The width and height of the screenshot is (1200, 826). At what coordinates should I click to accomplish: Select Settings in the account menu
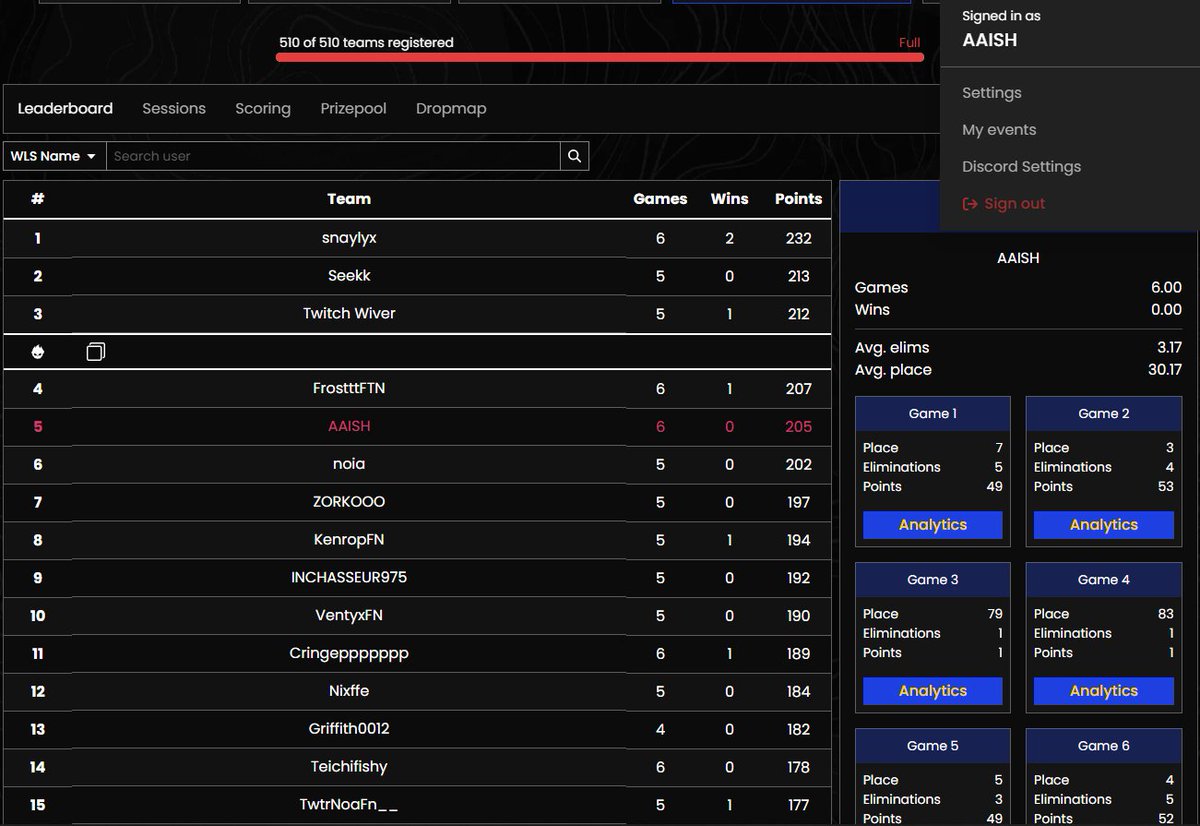pyautogui.click(x=992, y=93)
